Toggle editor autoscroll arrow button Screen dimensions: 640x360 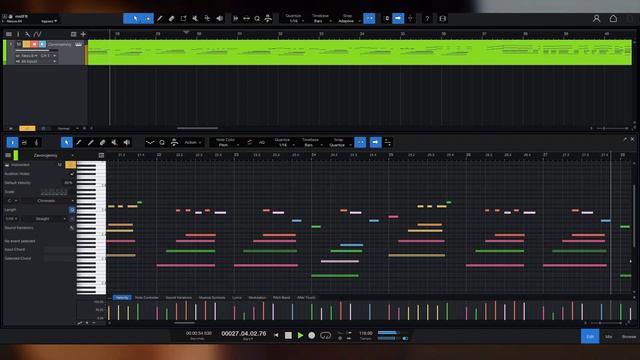pos(376,142)
